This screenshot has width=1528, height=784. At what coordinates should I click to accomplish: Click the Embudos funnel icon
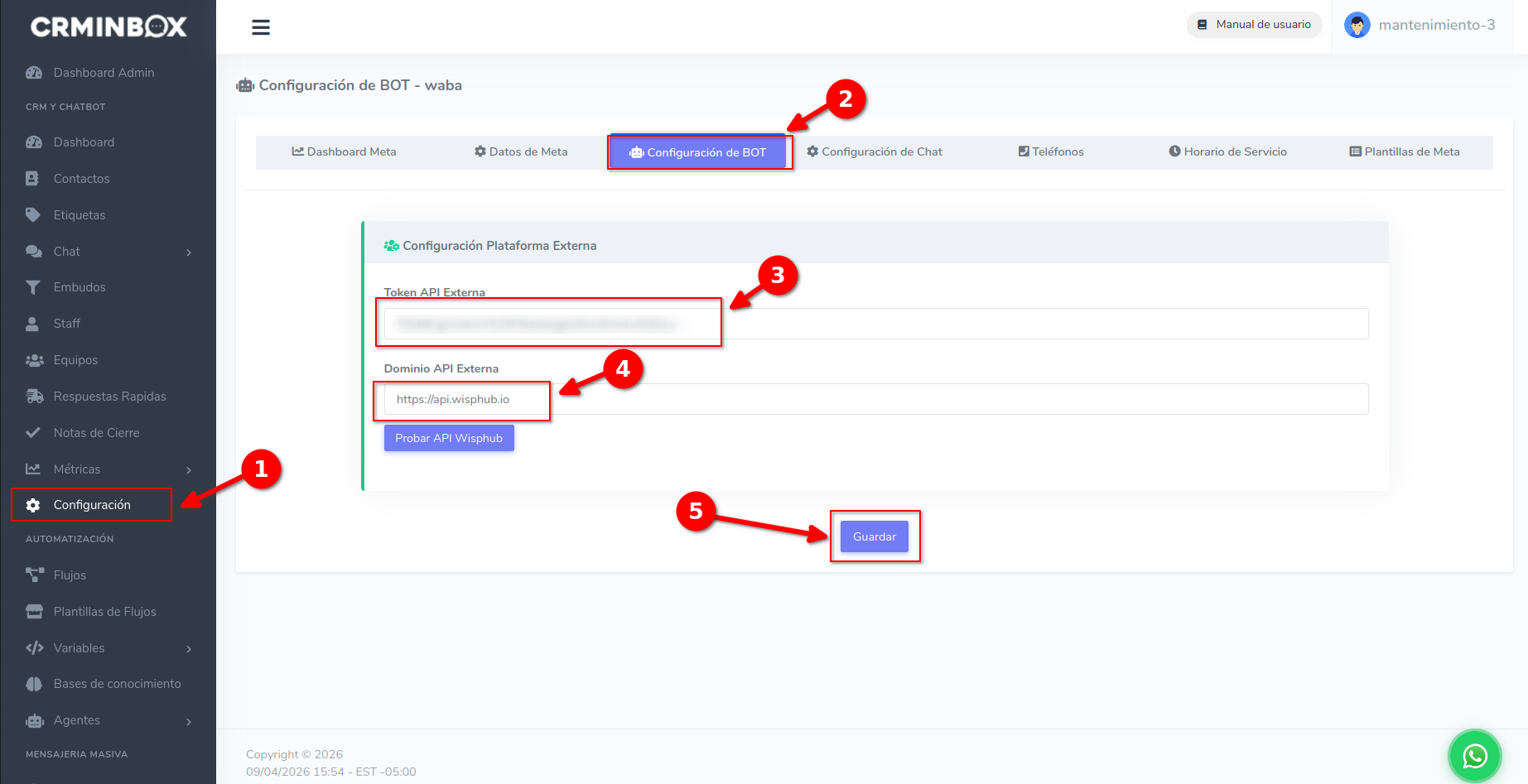coord(33,287)
